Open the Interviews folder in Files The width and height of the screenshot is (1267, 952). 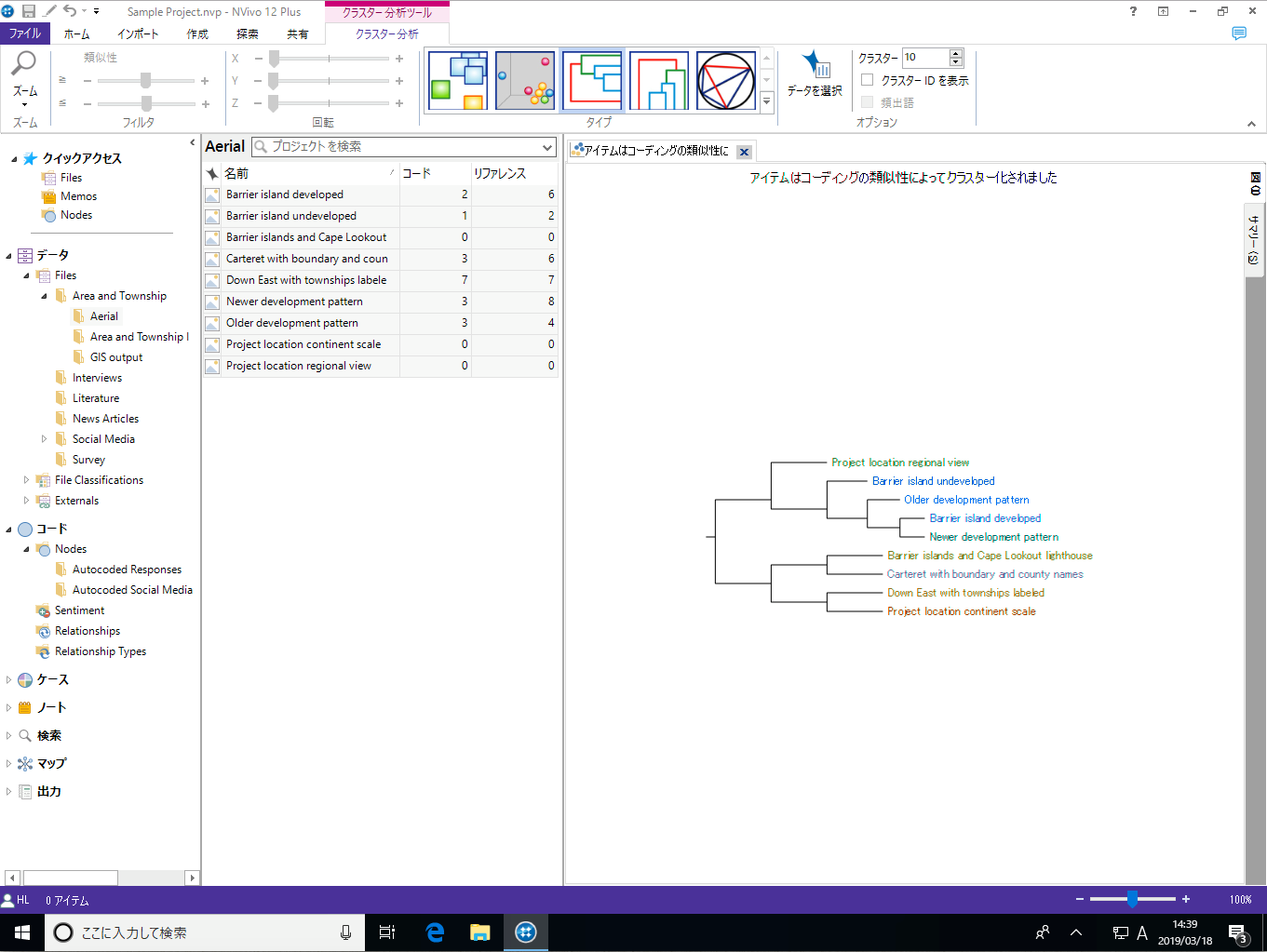[x=97, y=378]
